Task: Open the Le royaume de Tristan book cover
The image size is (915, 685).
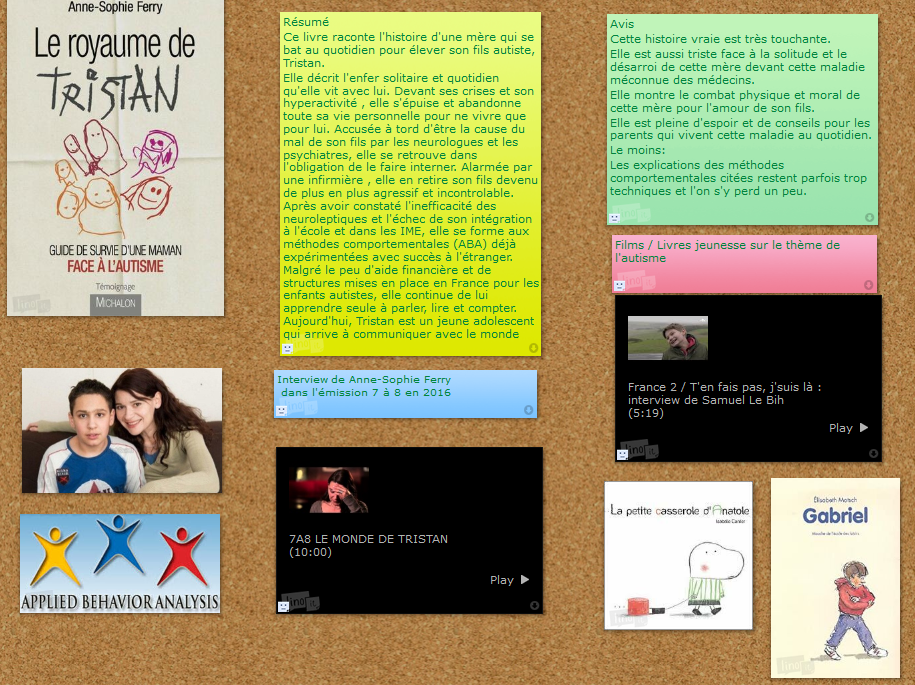Action: [x=116, y=158]
